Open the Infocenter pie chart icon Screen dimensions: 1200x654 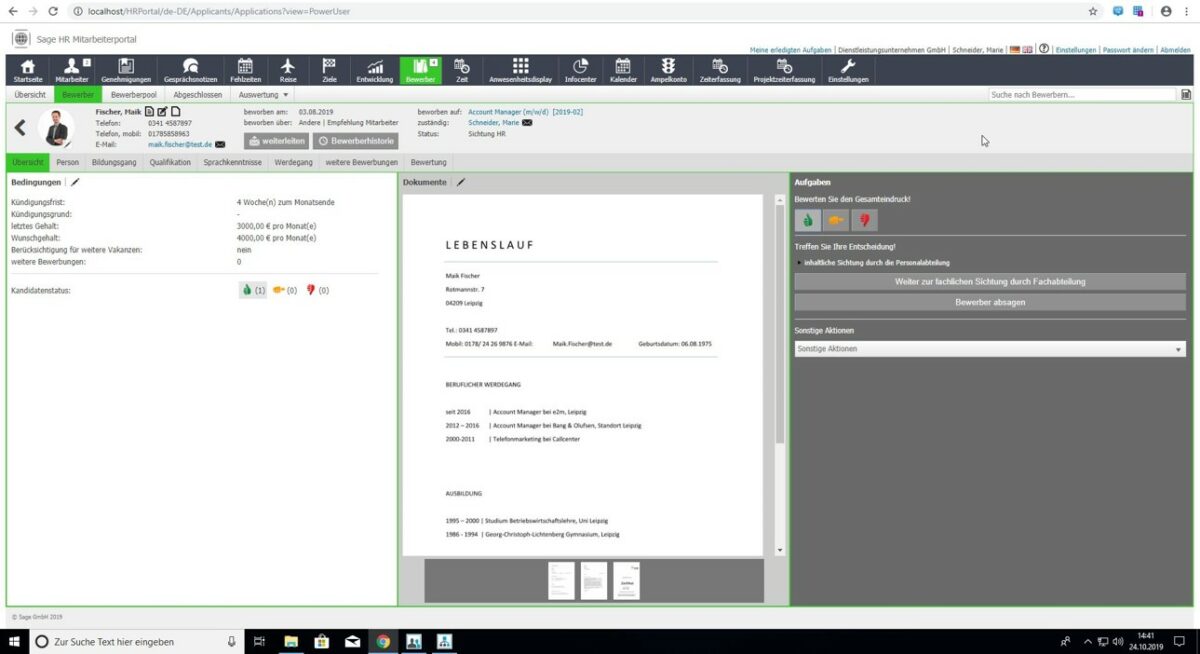coord(580,66)
